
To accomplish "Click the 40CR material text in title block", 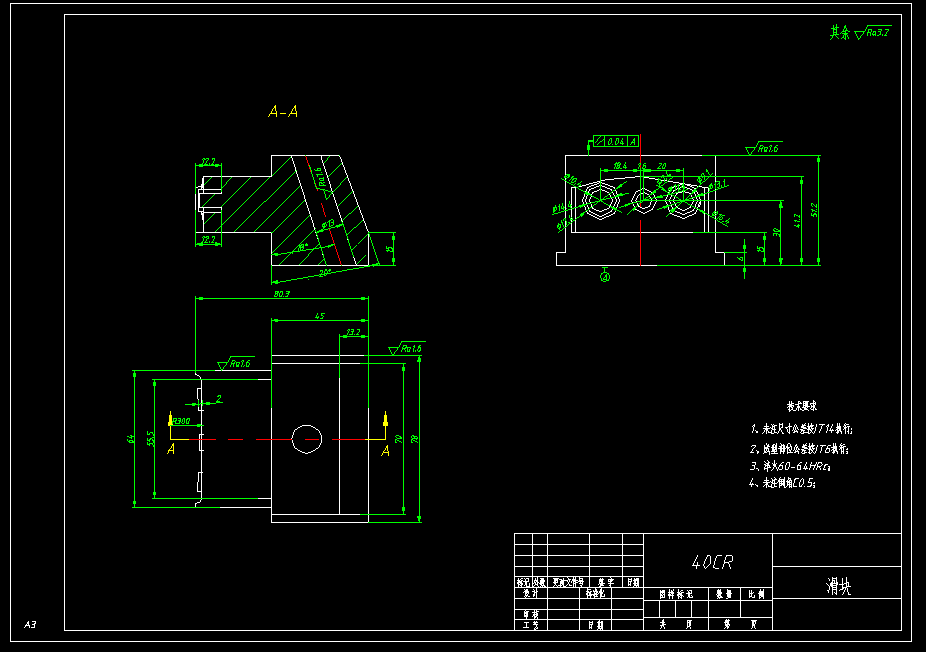I will tap(712, 562).
